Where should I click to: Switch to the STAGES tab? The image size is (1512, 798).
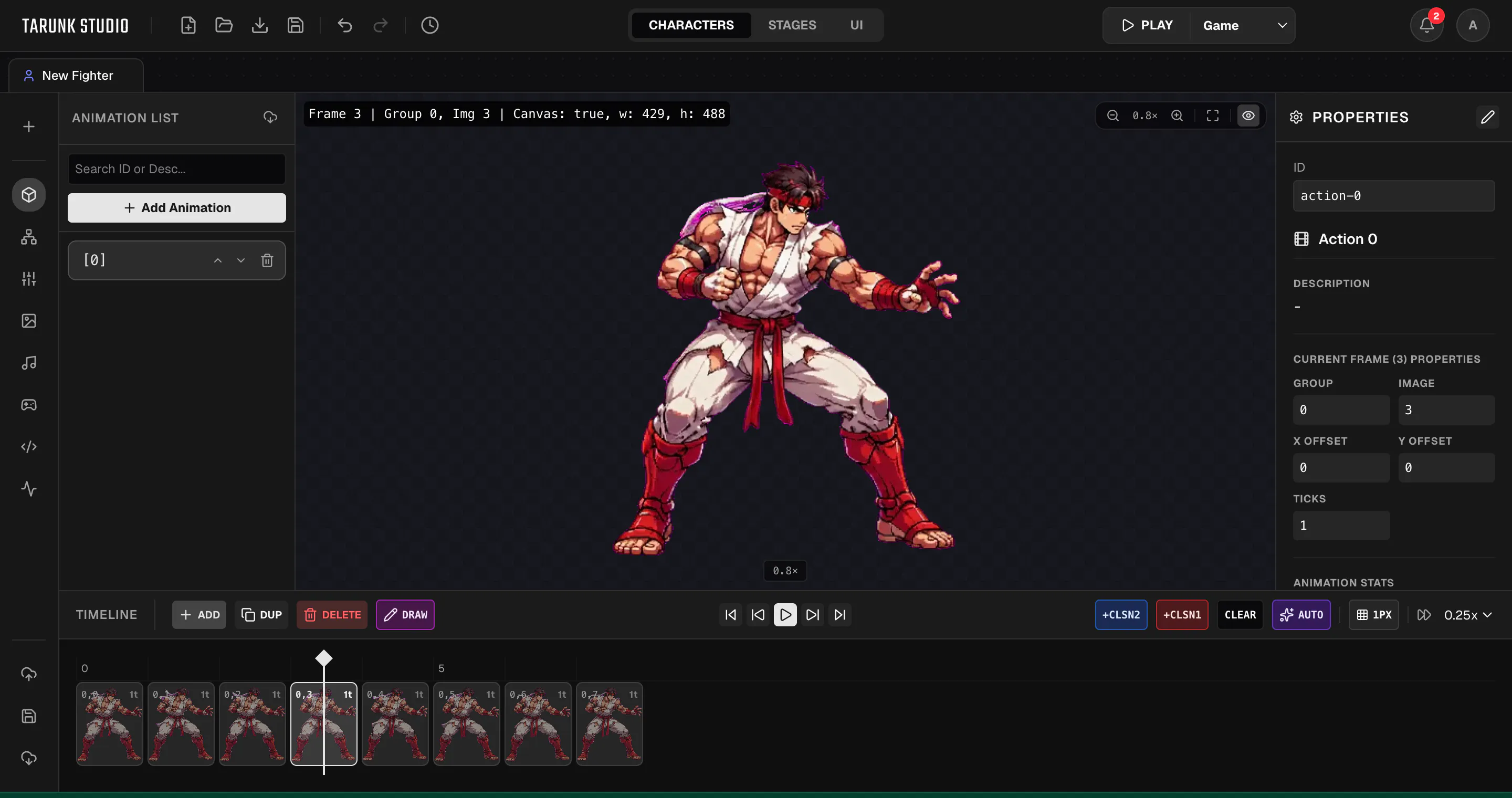(792, 25)
